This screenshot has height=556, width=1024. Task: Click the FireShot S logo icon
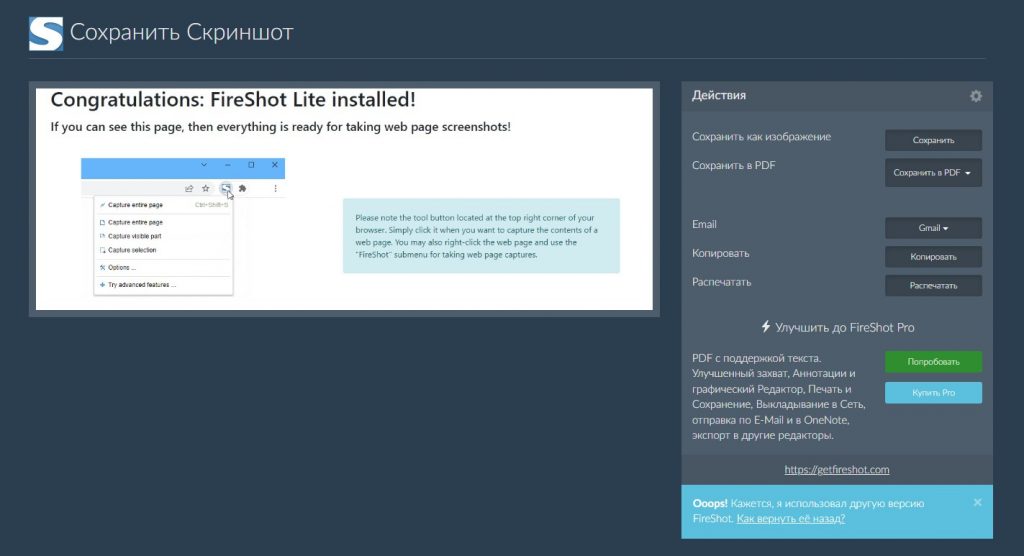[46, 33]
